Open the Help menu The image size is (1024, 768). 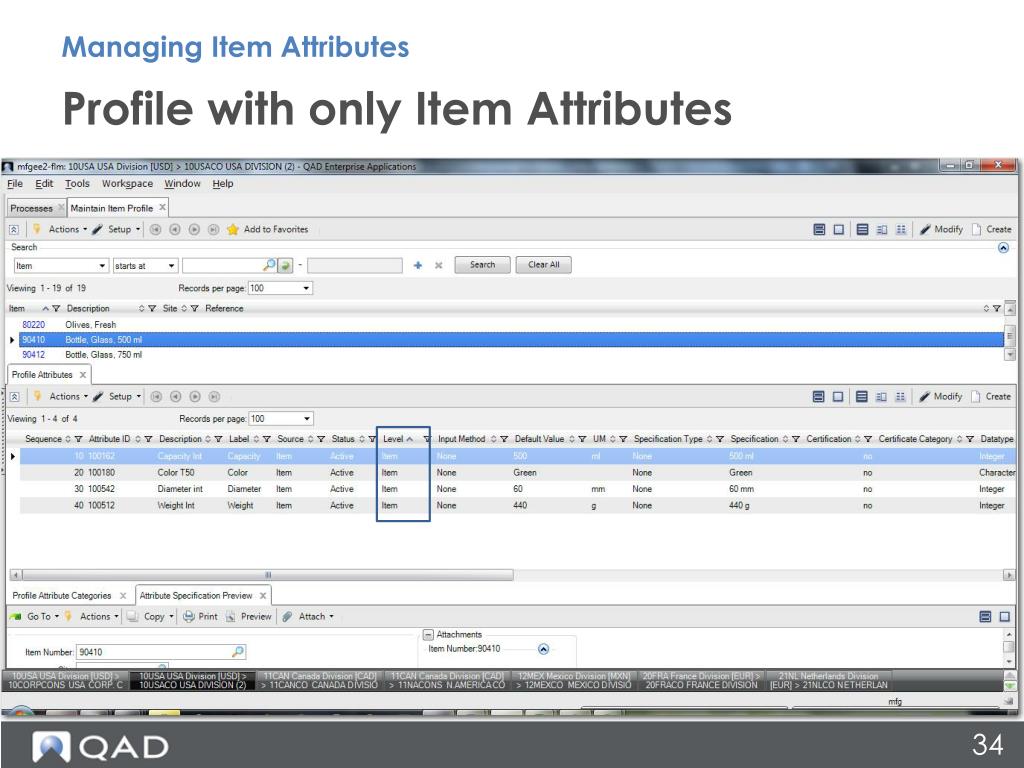(223, 184)
